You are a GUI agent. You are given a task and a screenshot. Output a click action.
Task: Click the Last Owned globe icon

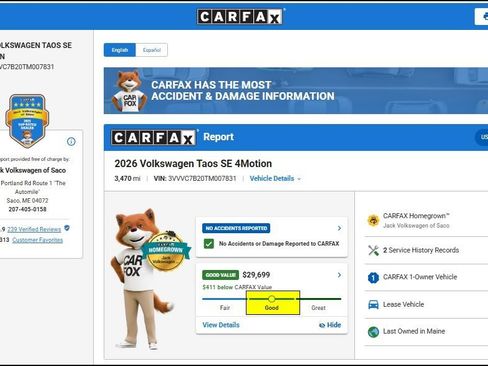point(373,332)
